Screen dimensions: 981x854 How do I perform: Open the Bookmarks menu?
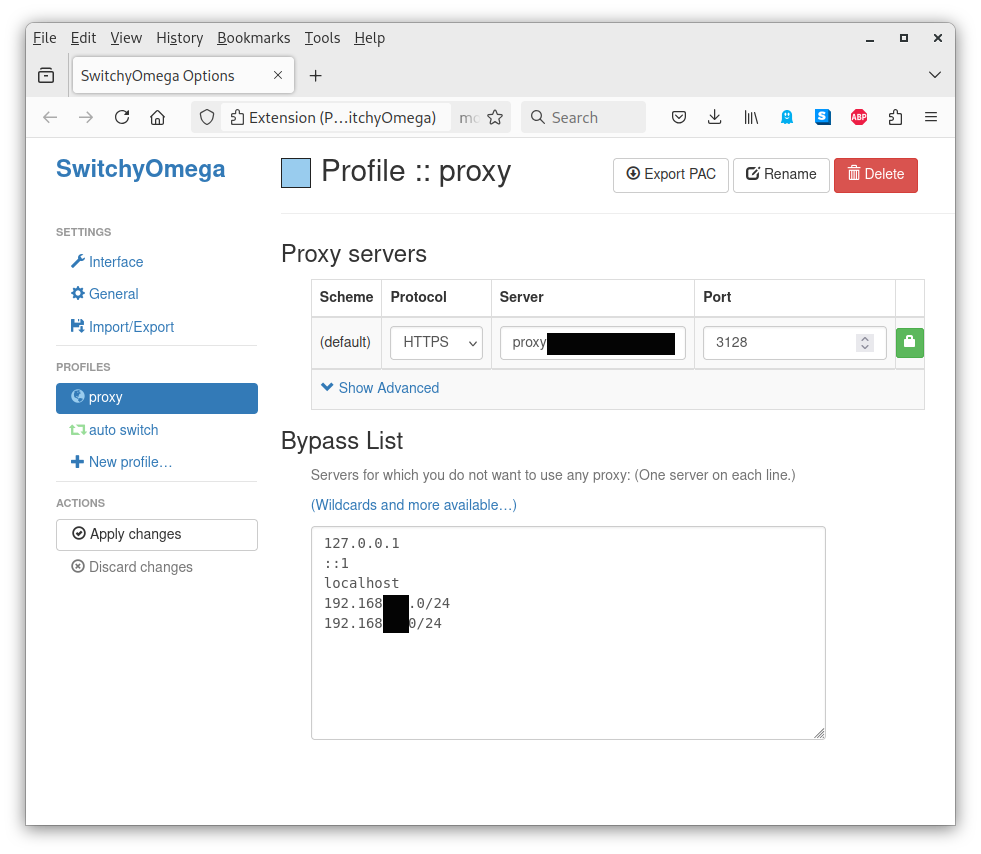pos(253,38)
